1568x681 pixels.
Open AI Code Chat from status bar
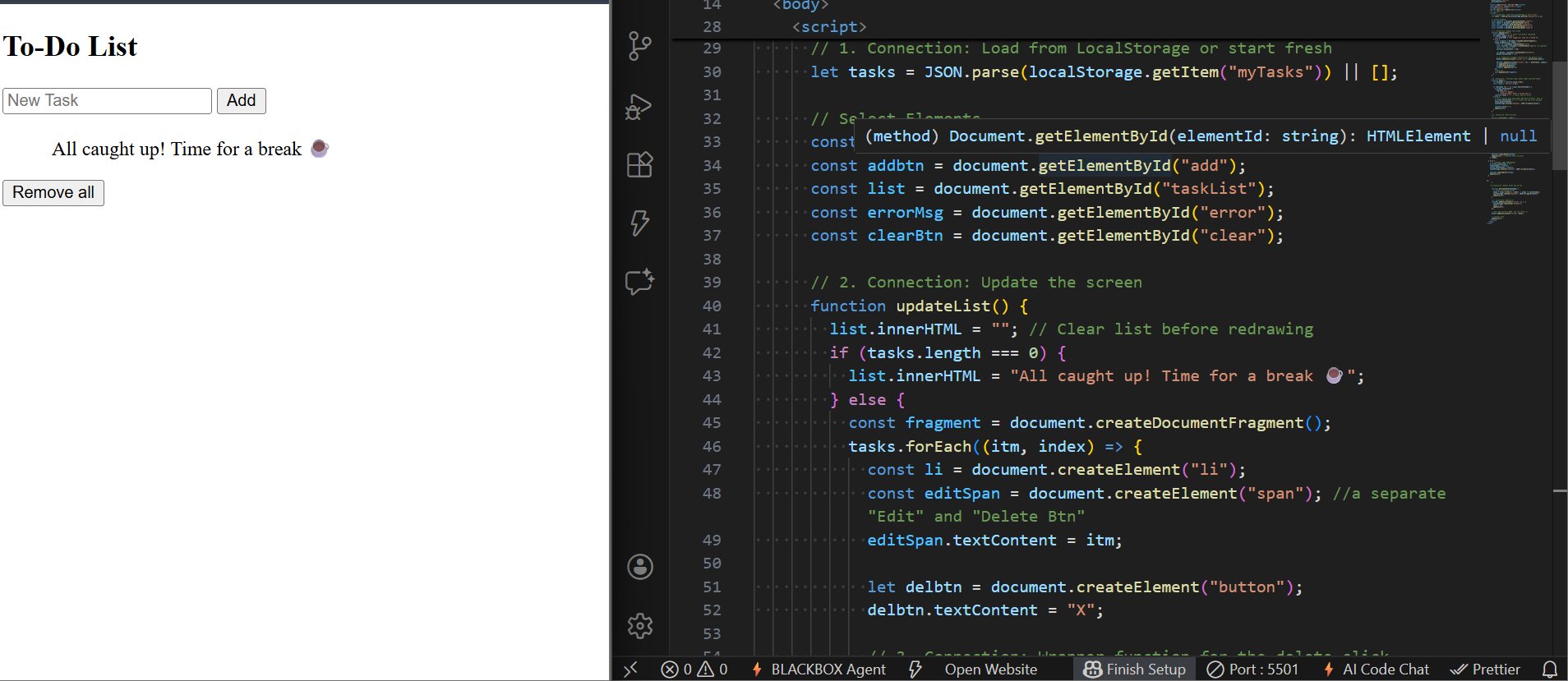1376,669
